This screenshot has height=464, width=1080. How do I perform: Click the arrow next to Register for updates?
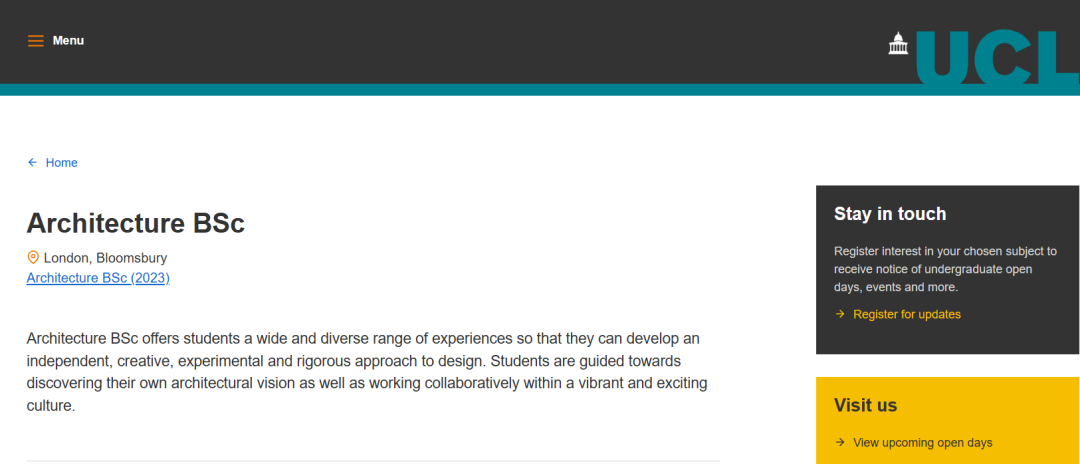tap(840, 314)
